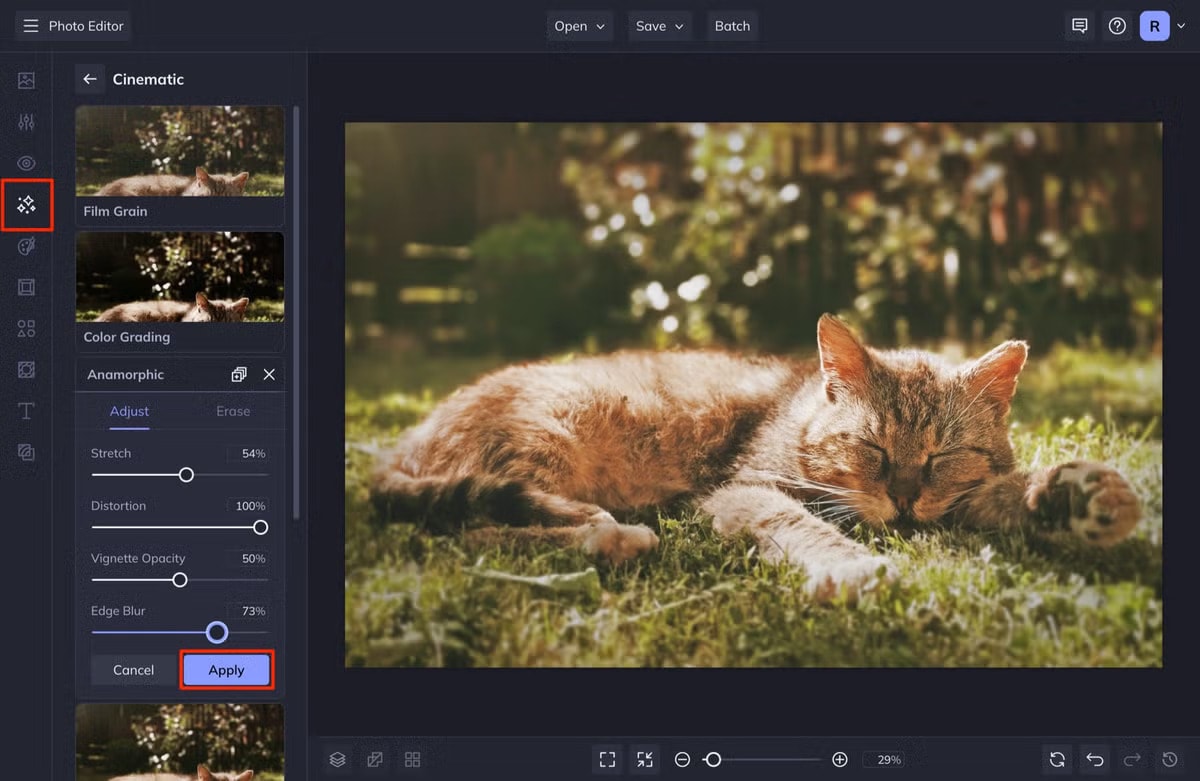Click the Batch button
This screenshot has width=1200, height=781.
[x=732, y=26]
